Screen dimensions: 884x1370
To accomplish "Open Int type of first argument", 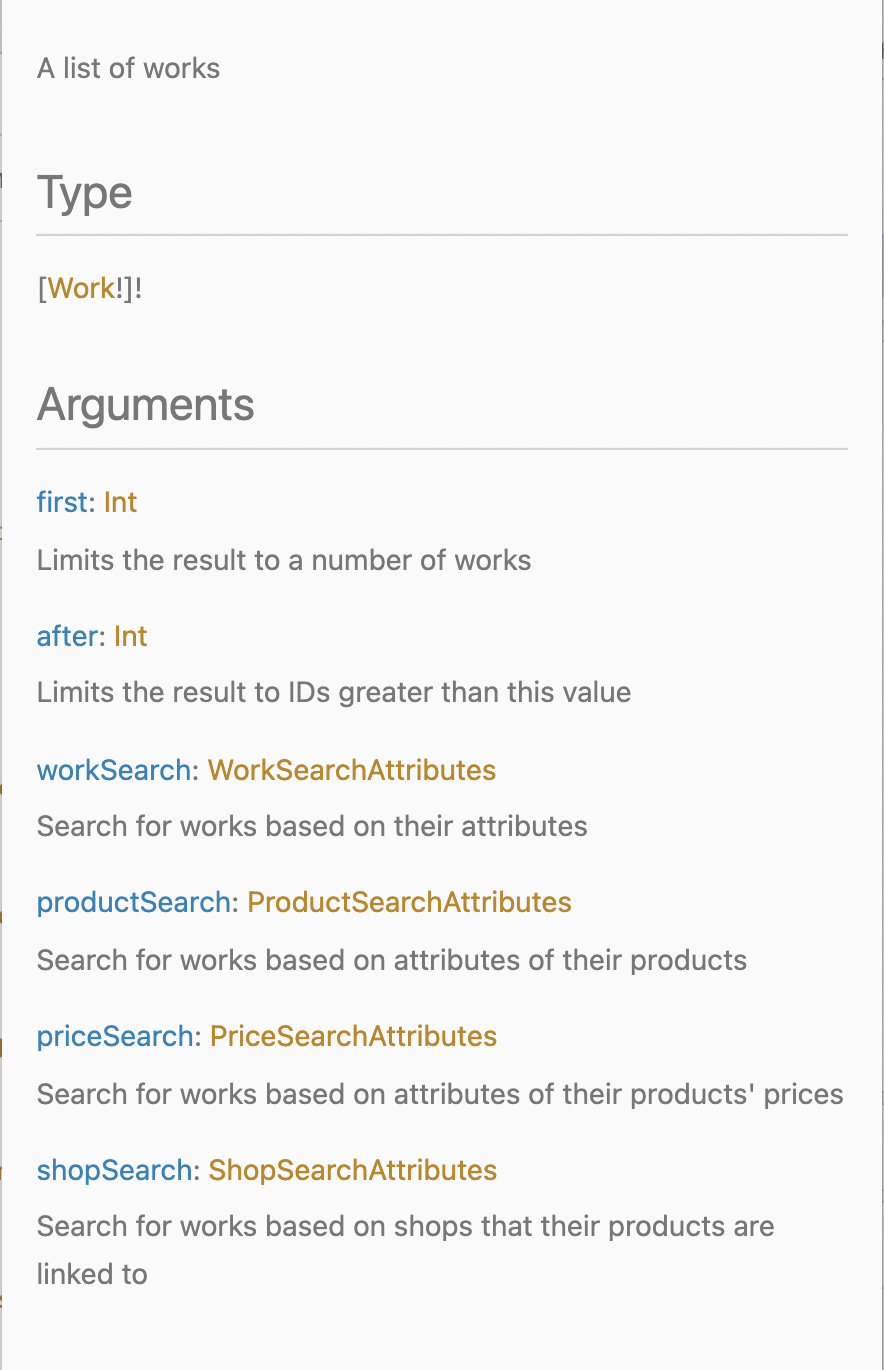I will coord(120,502).
